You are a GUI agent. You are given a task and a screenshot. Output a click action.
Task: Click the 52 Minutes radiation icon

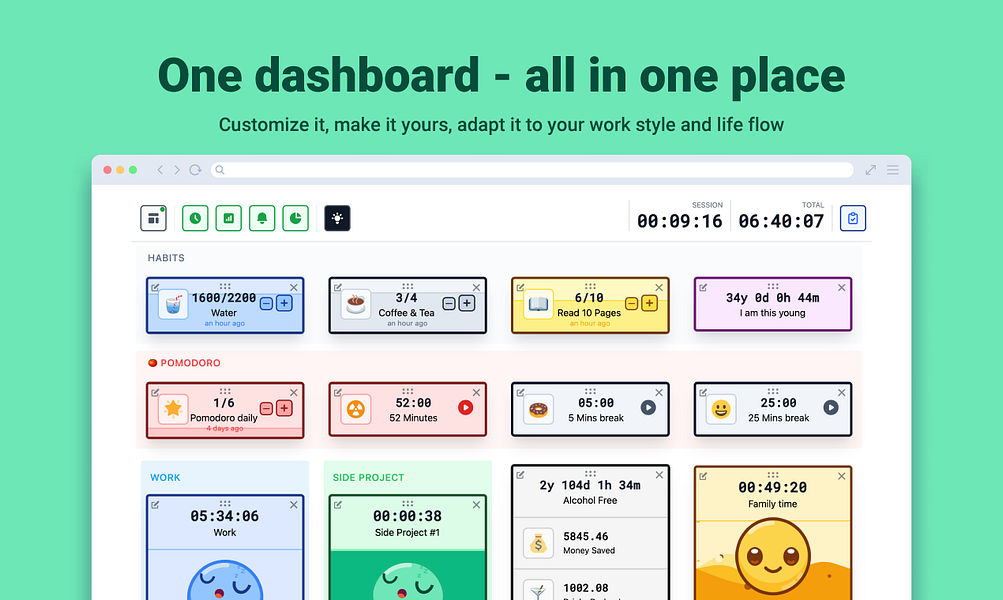point(356,409)
